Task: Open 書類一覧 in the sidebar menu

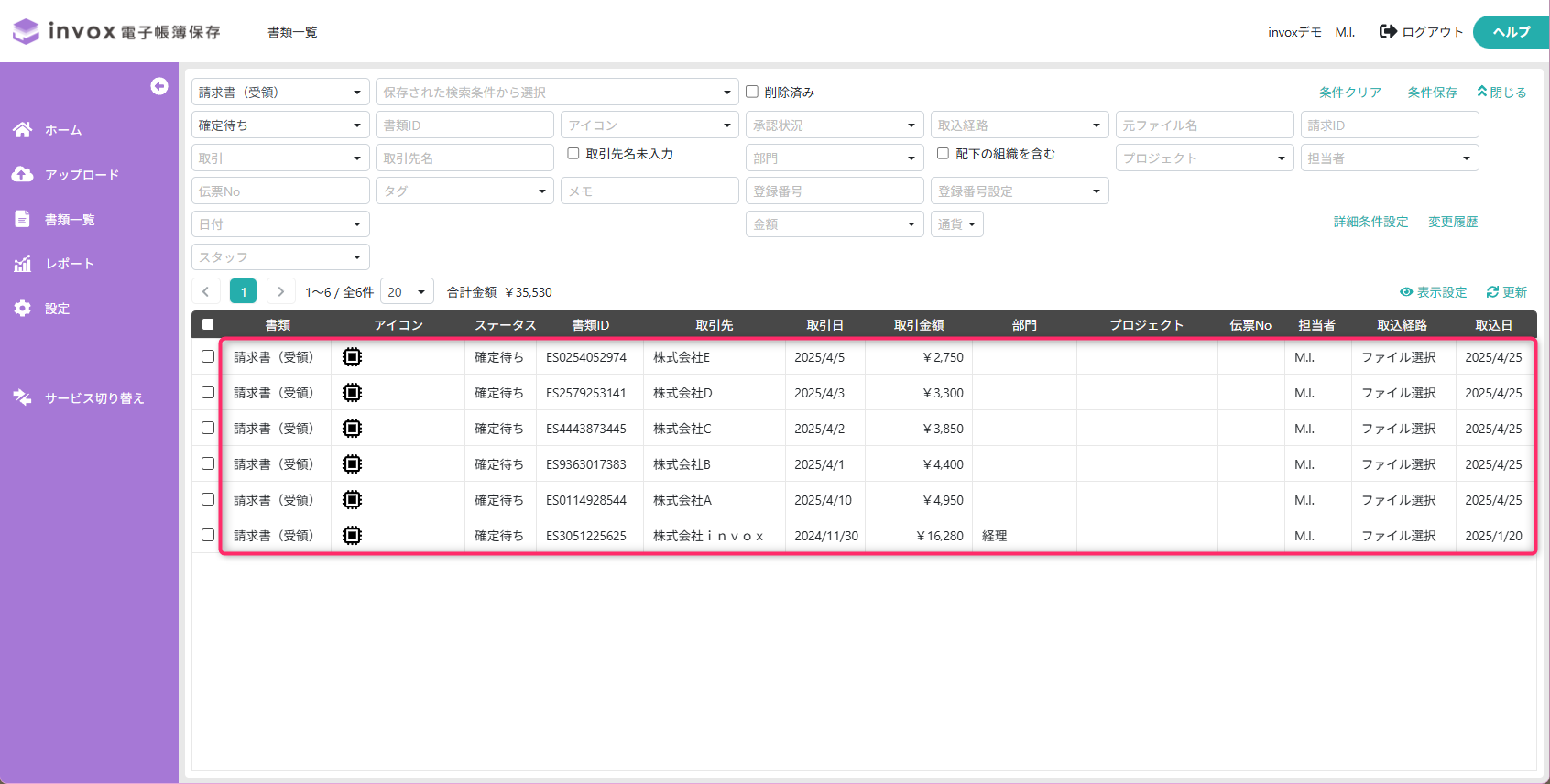Action: 70,220
